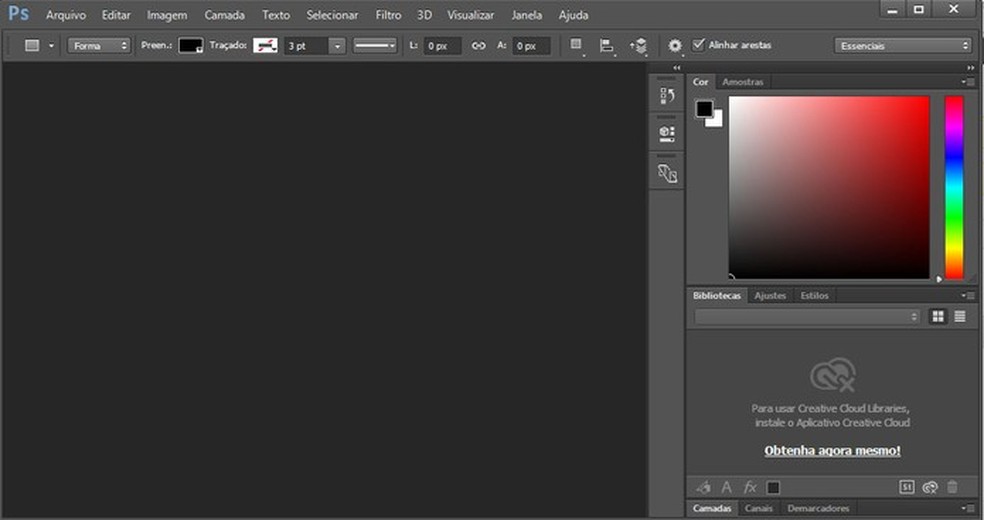This screenshot has height=520, width=984.
Task: Open the Filtro menu
Action: 388,15
